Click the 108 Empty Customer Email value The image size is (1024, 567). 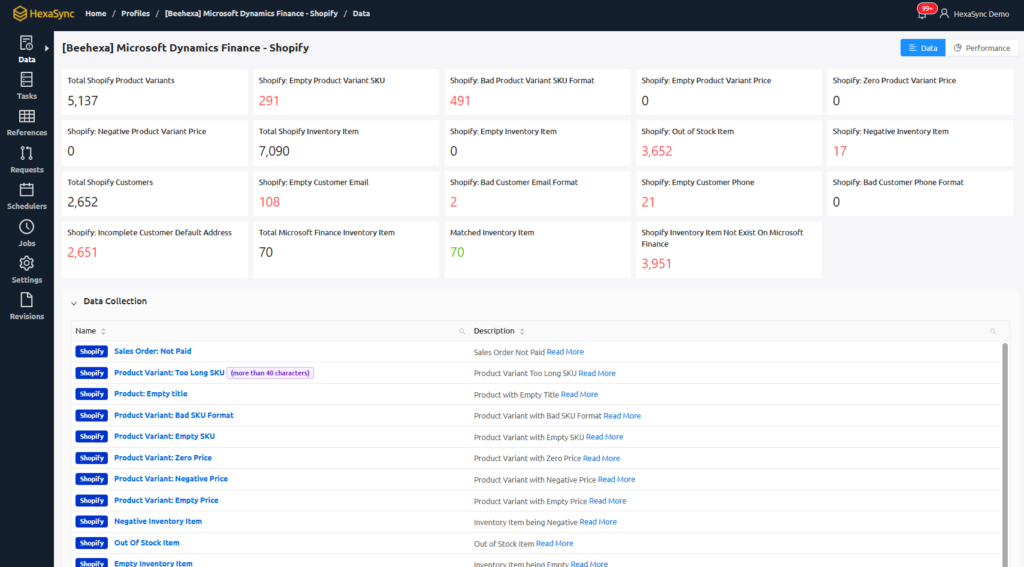click(269, 202)
